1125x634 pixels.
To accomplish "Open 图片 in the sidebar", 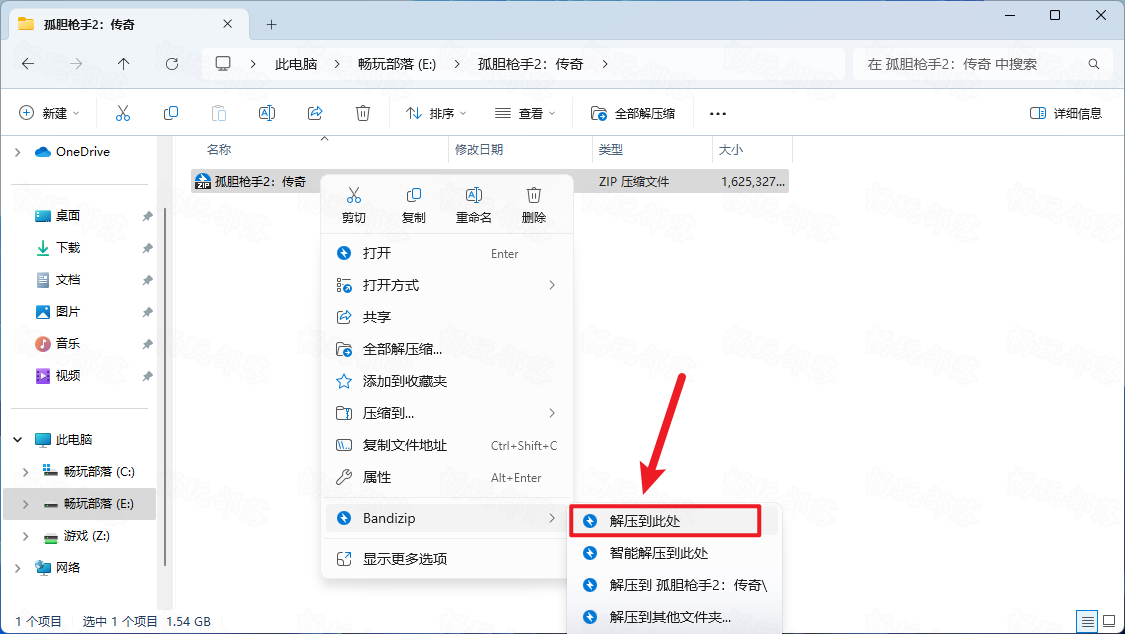I will [67, 311].
